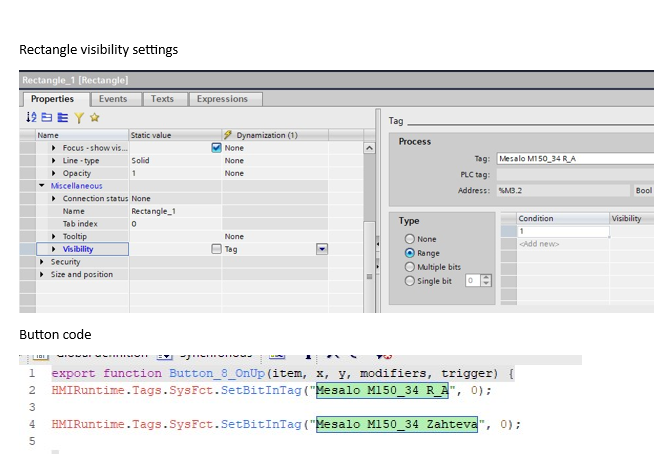
Task: Expand the Security property group
Action: tap(42, 262)
